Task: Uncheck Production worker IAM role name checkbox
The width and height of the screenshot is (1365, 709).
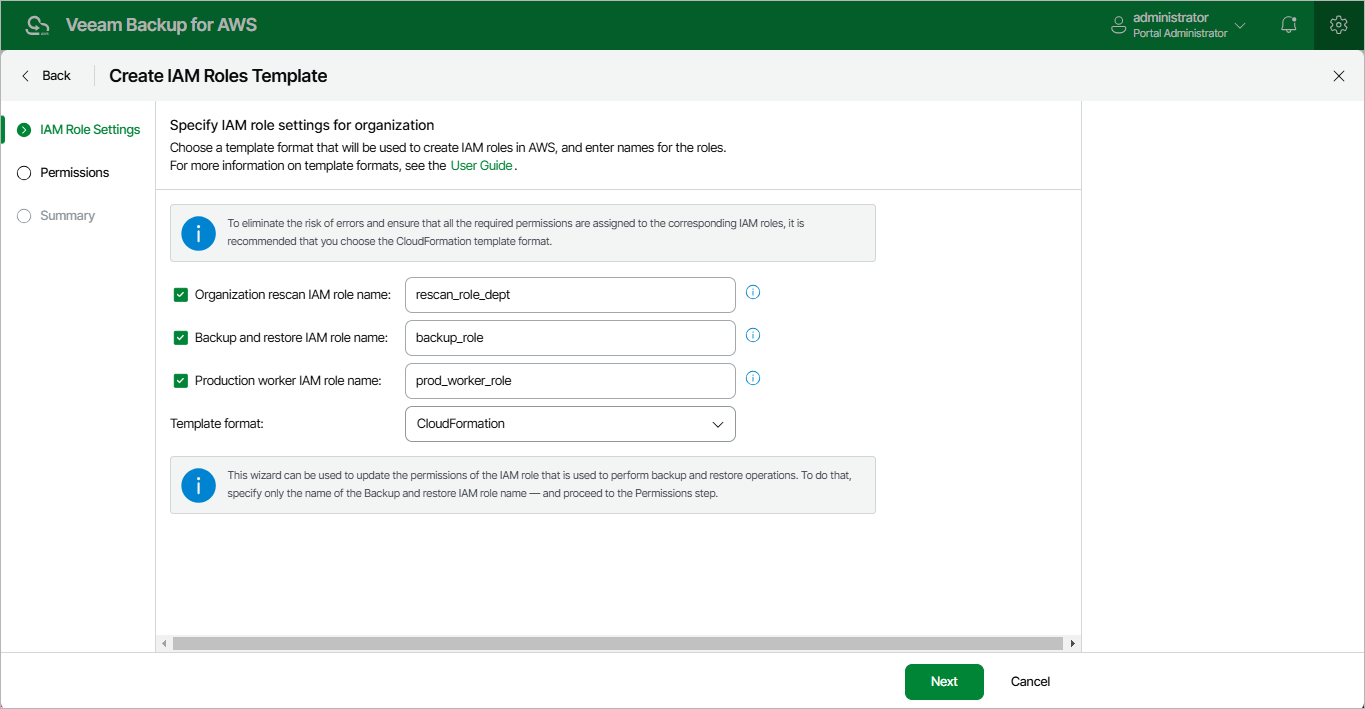Action: click(x=181, y=381)
